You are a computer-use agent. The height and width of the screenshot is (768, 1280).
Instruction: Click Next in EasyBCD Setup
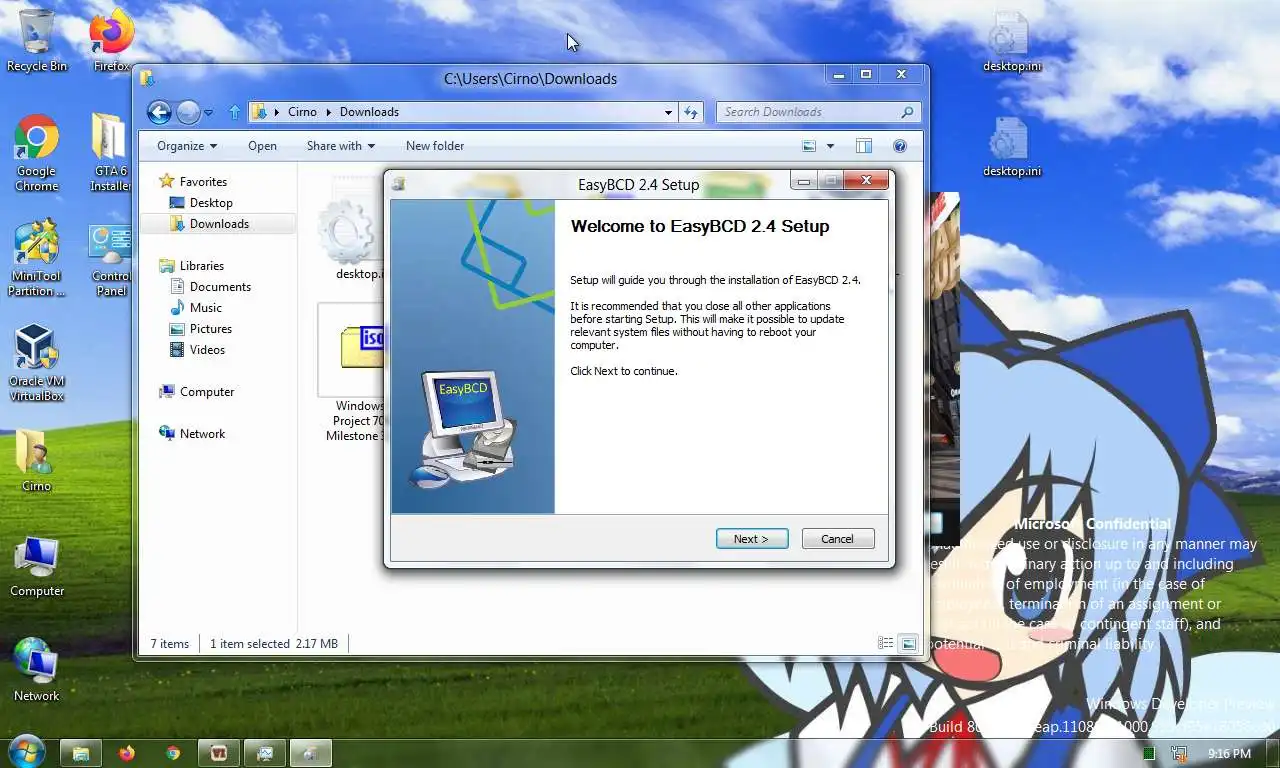pos(752,539)
